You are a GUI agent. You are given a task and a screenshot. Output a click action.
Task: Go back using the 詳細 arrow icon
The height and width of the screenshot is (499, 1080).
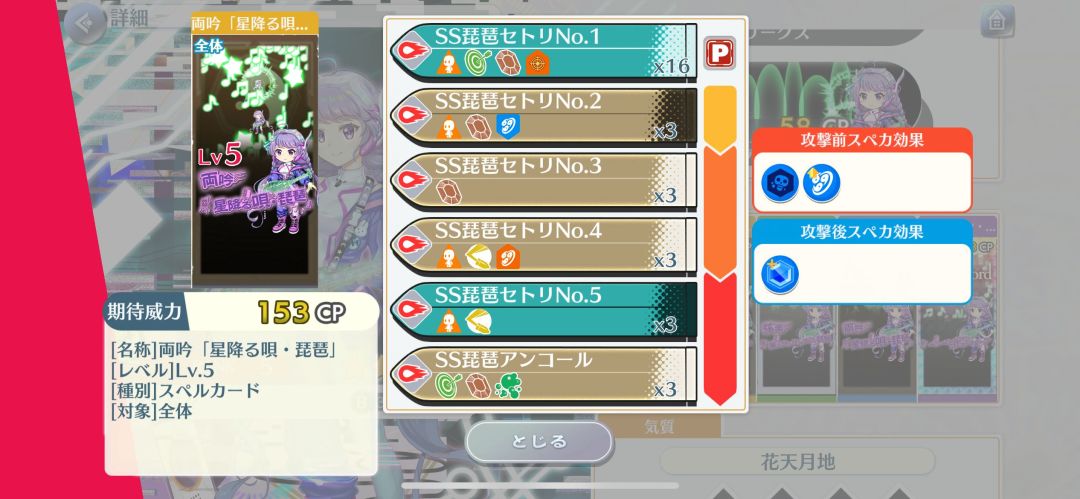point(85,23)
